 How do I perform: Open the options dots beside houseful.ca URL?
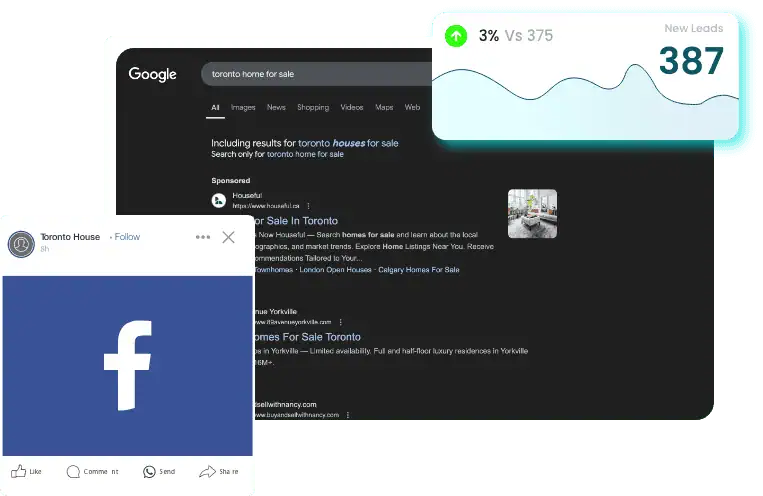(308, 206)
